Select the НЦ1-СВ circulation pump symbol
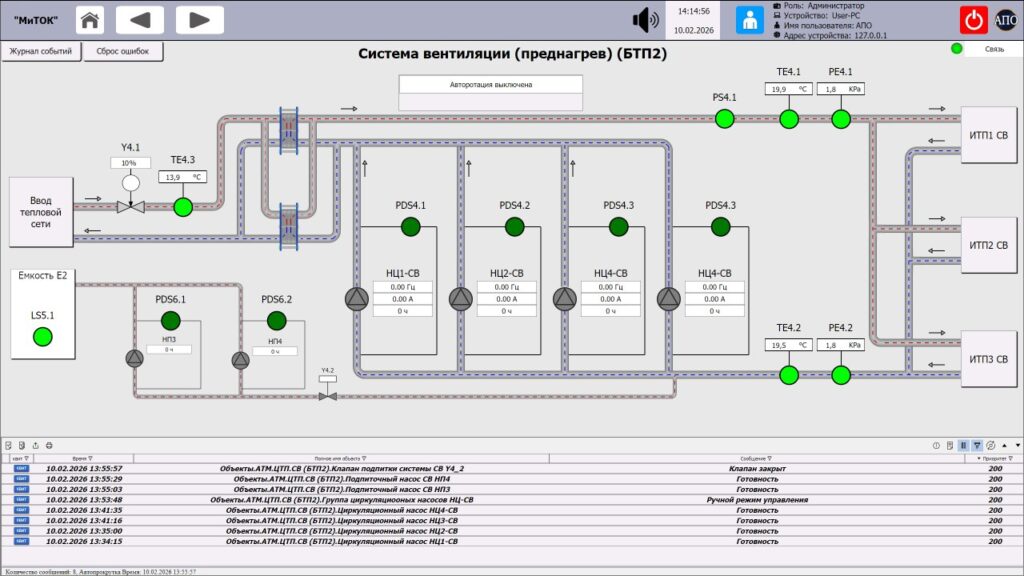Viewport: 1024px width, 576px height. 357,299
